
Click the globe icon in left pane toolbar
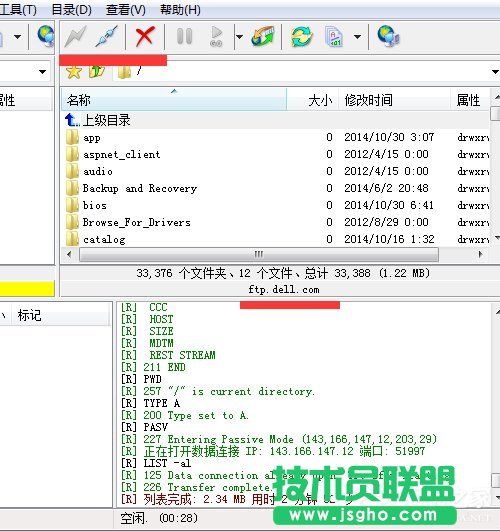coord(46,36)
